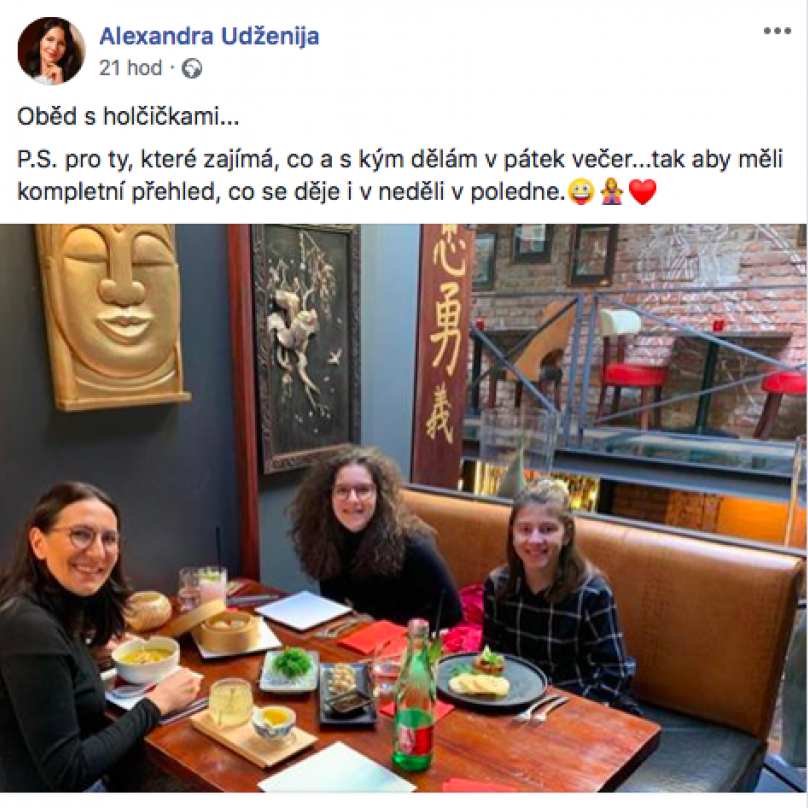Open Alexandra Udženija's profile picture

click(x=52, y=50)
